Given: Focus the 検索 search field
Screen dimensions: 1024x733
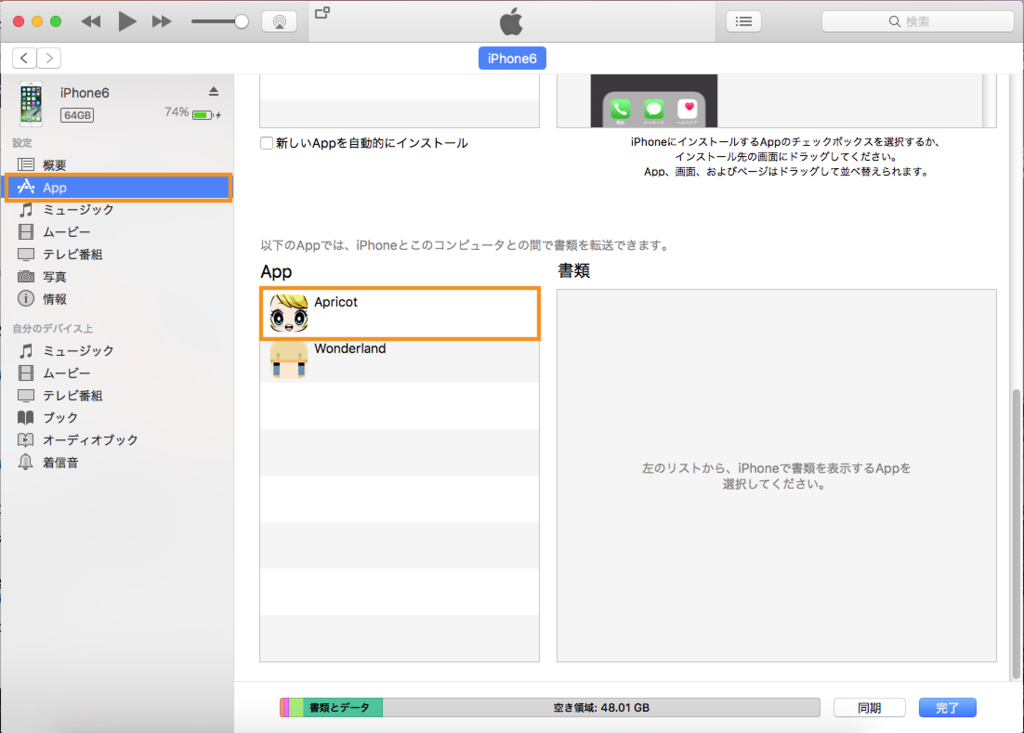Looking at the screenshot, I should (x=917, y=22).
